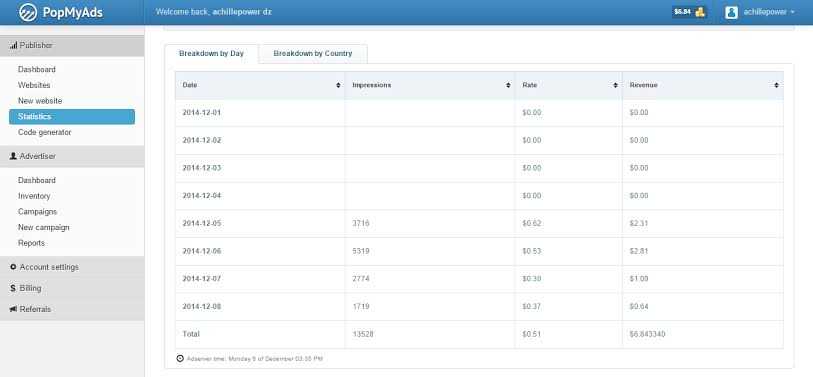
Task: Open Reports under Advertiser
Action: [31, 243]
